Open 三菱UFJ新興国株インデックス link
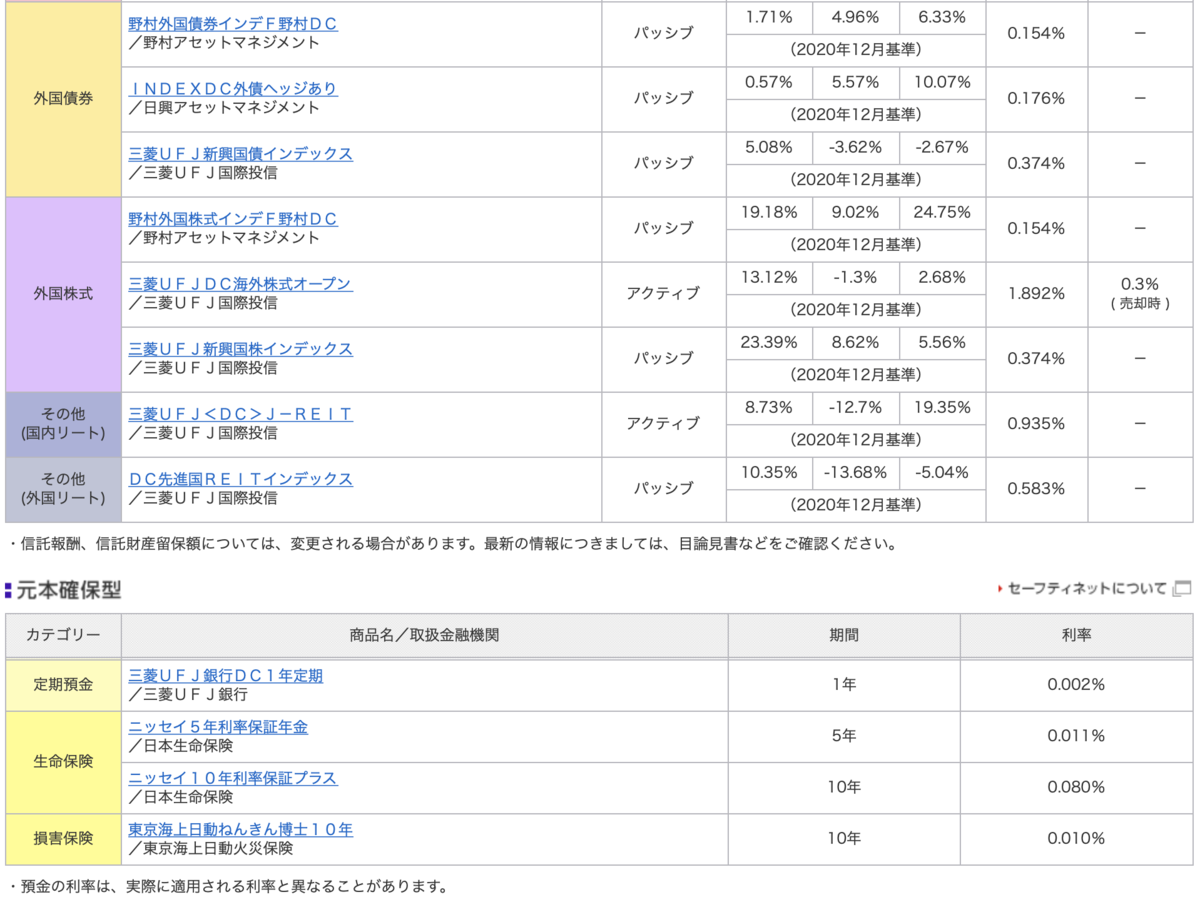Image resolution: width=1200 pixels, height=902 pixels. pyautogui.click(x=241, y=348)
